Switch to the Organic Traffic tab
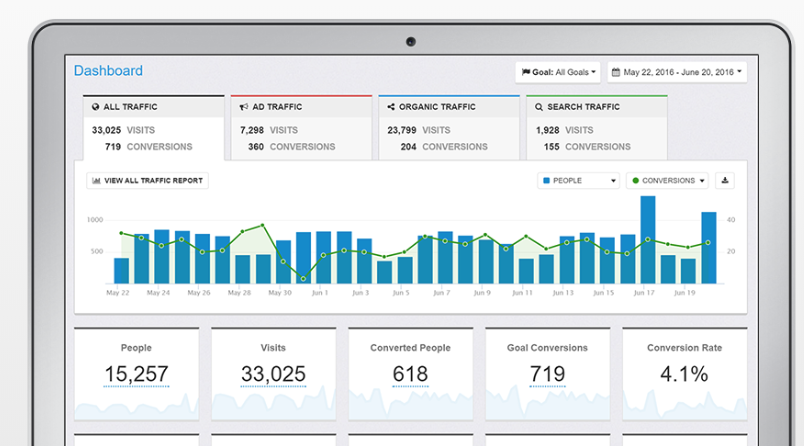The image size is (804, 446). 448,127
